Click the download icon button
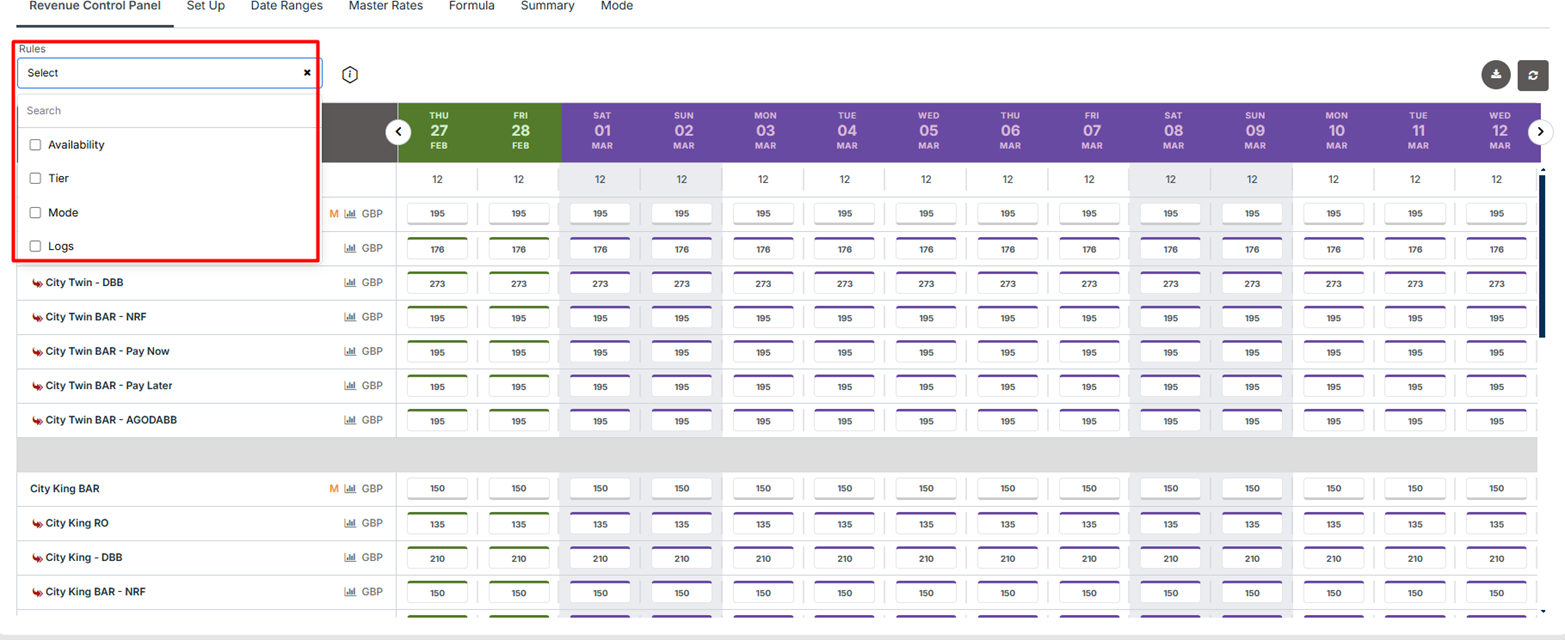The image size is (1565, 640). pos(1496,75)
